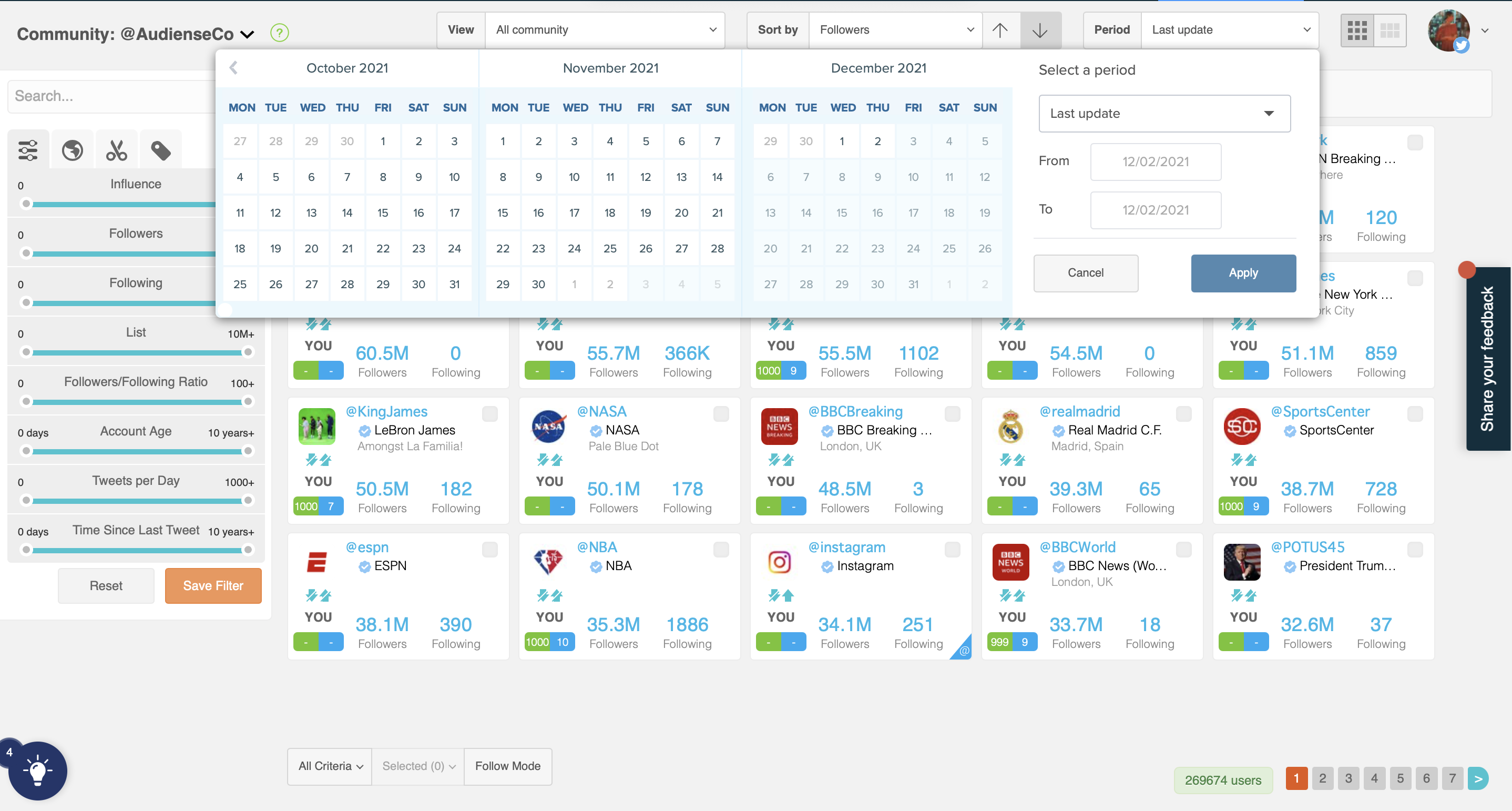
Task: Open the lightbulb tips widget
Action: [37, 771]
